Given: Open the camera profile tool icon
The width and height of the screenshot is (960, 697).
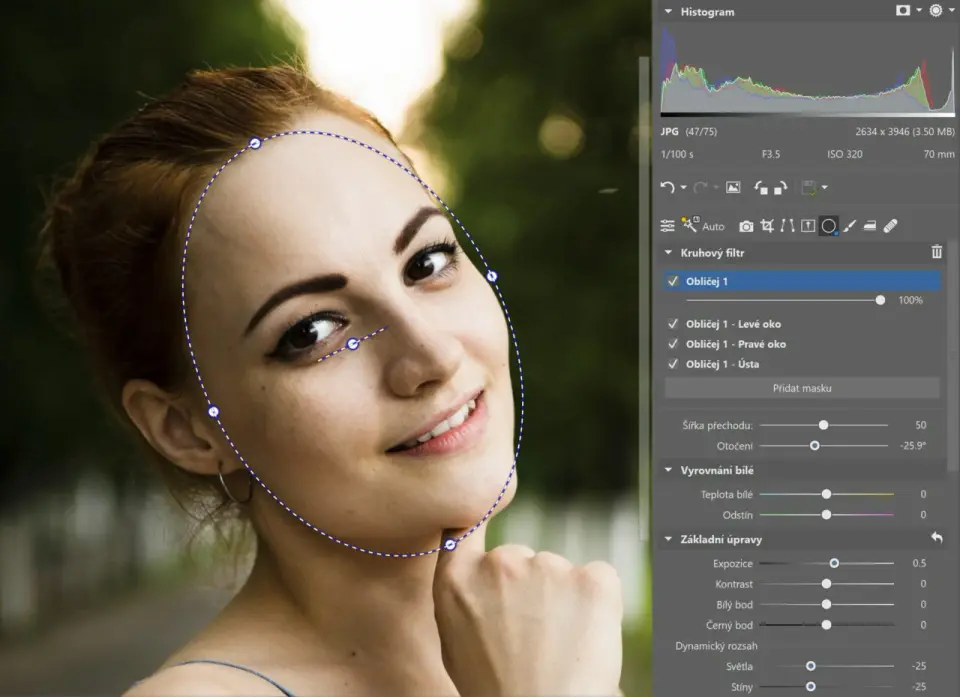Looking at the screenshot, I should pos(746,226).
